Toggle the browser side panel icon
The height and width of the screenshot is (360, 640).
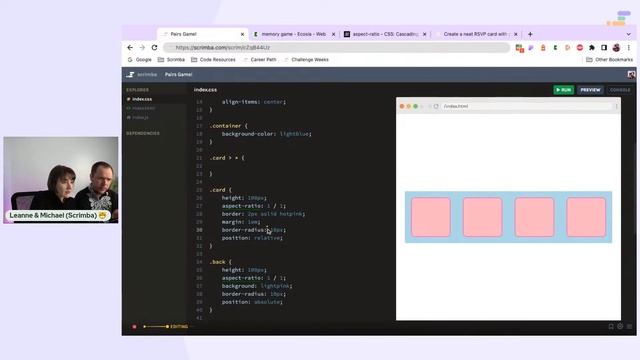604,48
